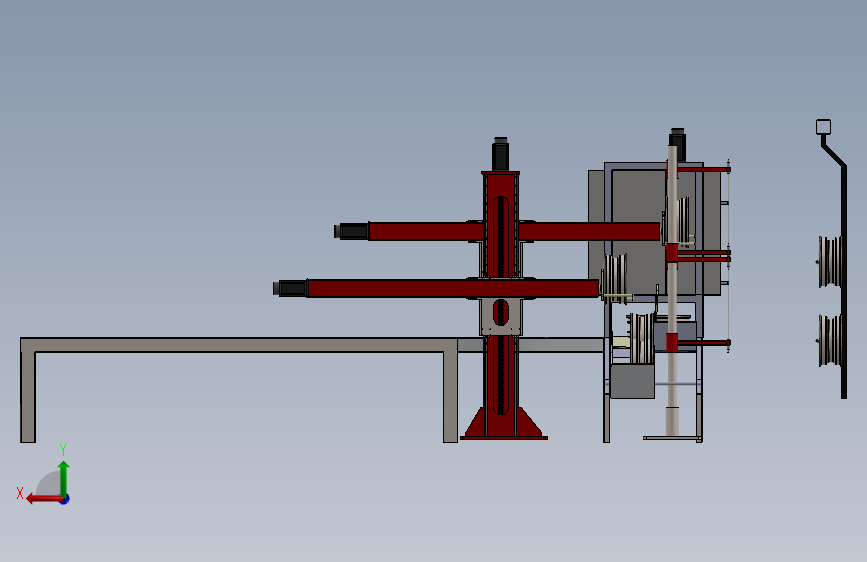The image size is (867, 562).
Task: Select the black motor on the upper arm end
Action: click(352, 231)
